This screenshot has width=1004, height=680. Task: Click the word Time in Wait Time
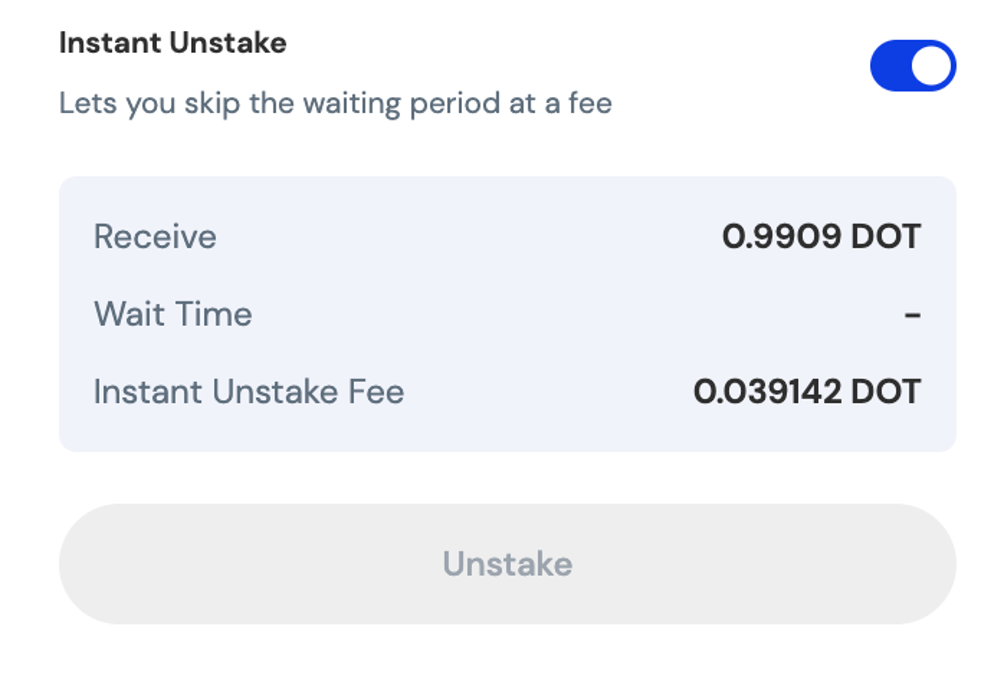[x=214, y=314]
